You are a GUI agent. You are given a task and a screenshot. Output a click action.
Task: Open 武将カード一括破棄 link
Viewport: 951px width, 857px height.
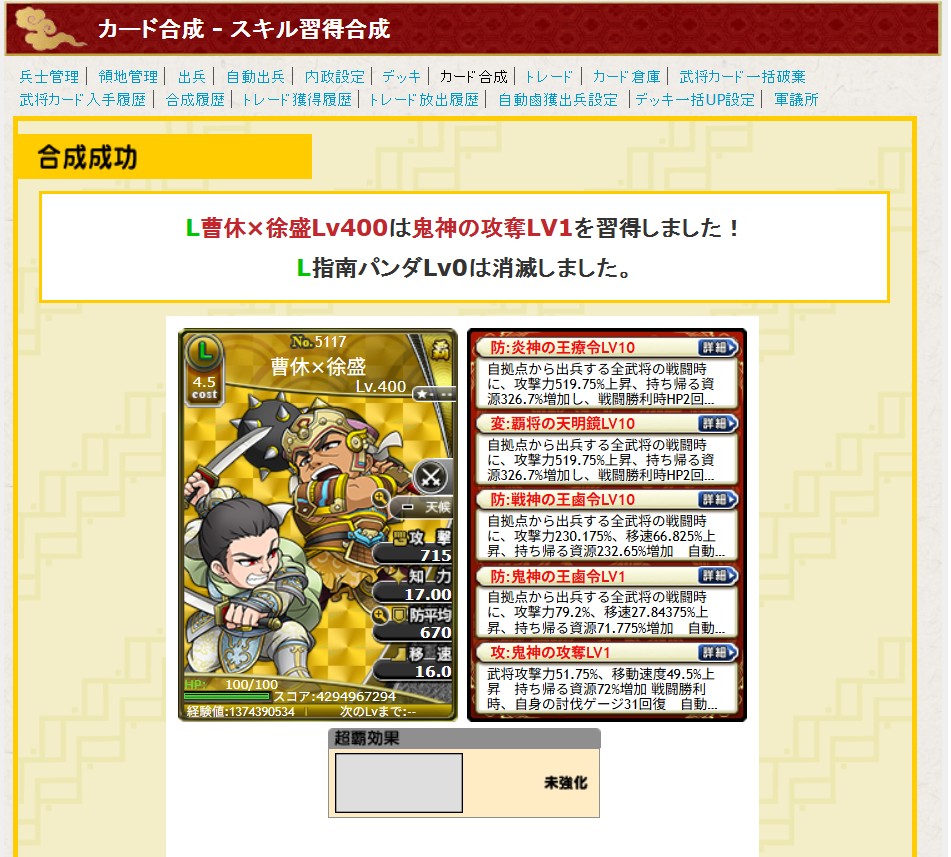pyautogui.click(x=742, y=76)
